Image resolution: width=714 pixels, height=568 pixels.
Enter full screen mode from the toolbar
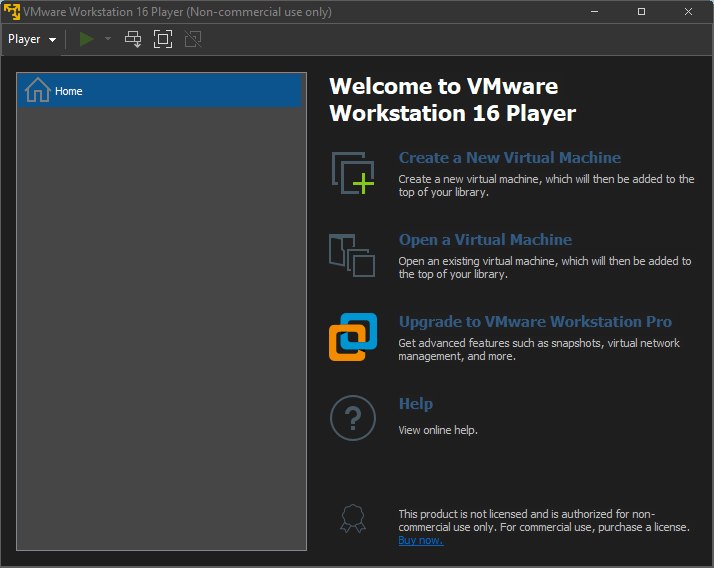pyautogui.click(x=163, y=39)
